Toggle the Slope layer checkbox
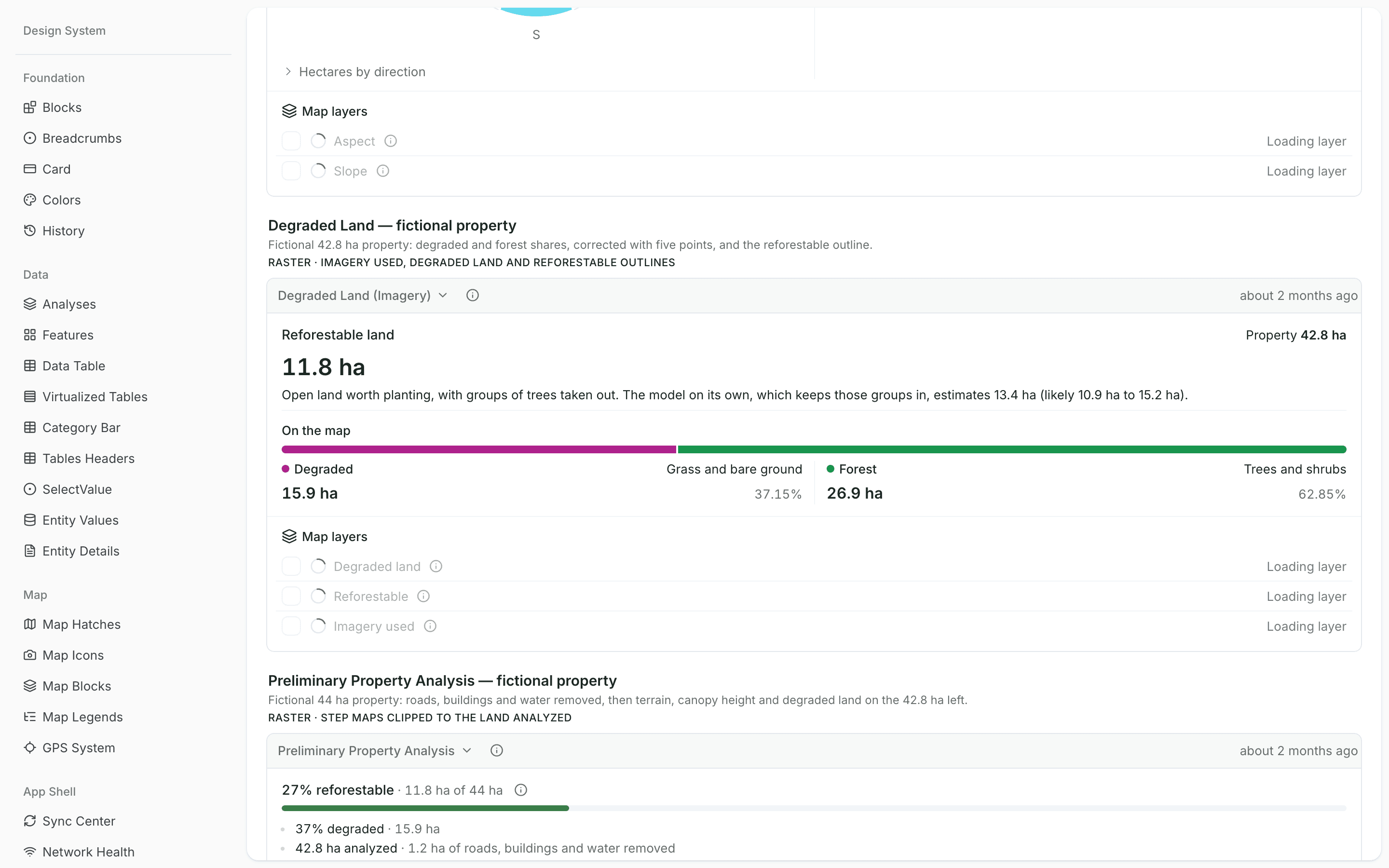The image size is (1389, 868). pos(291,171)
